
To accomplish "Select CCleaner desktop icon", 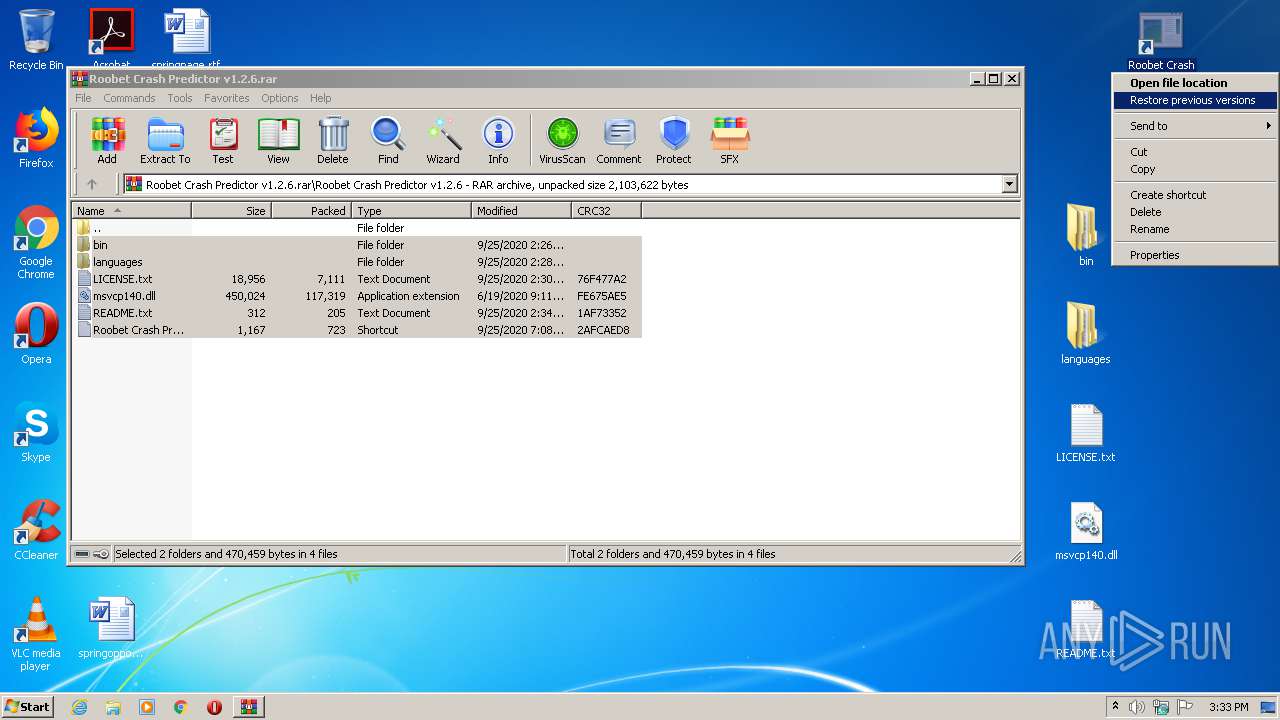I will (x=36, y=530).
